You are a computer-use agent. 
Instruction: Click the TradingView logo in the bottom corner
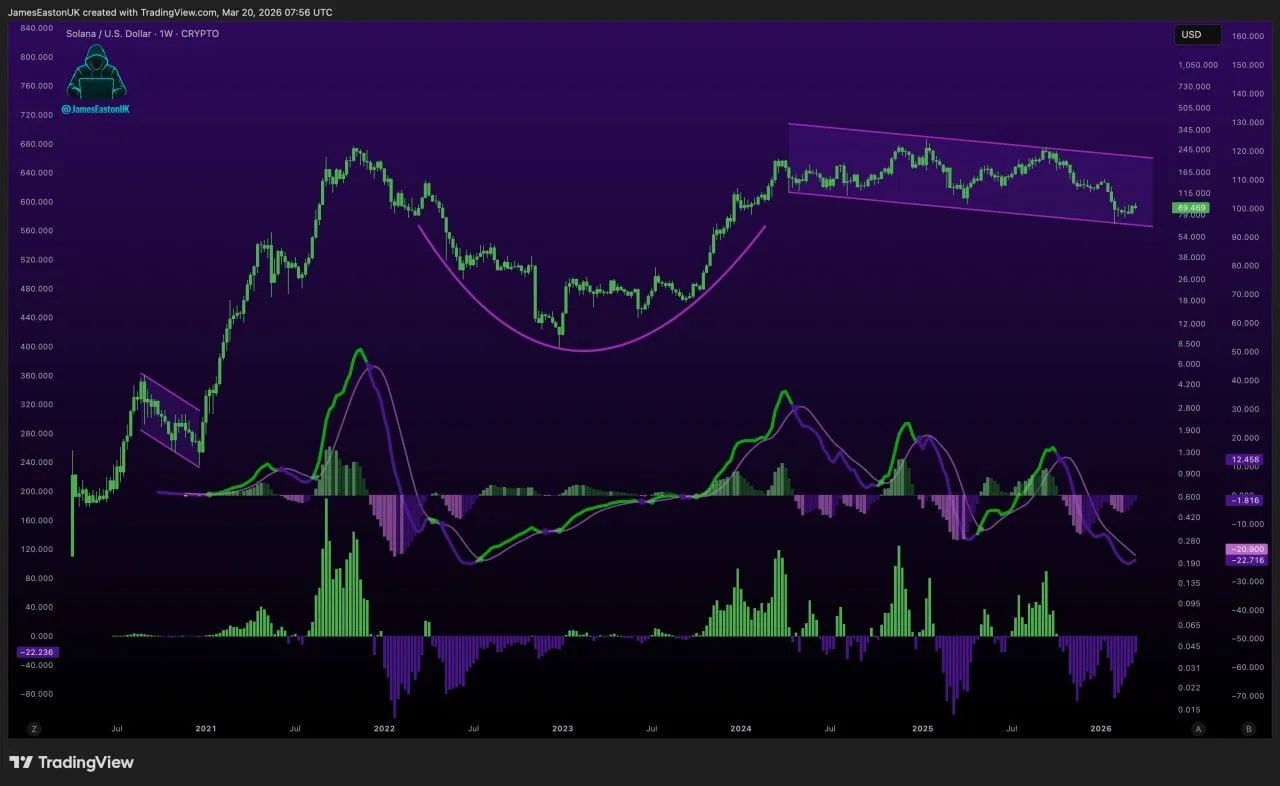[x=70, y=762]
